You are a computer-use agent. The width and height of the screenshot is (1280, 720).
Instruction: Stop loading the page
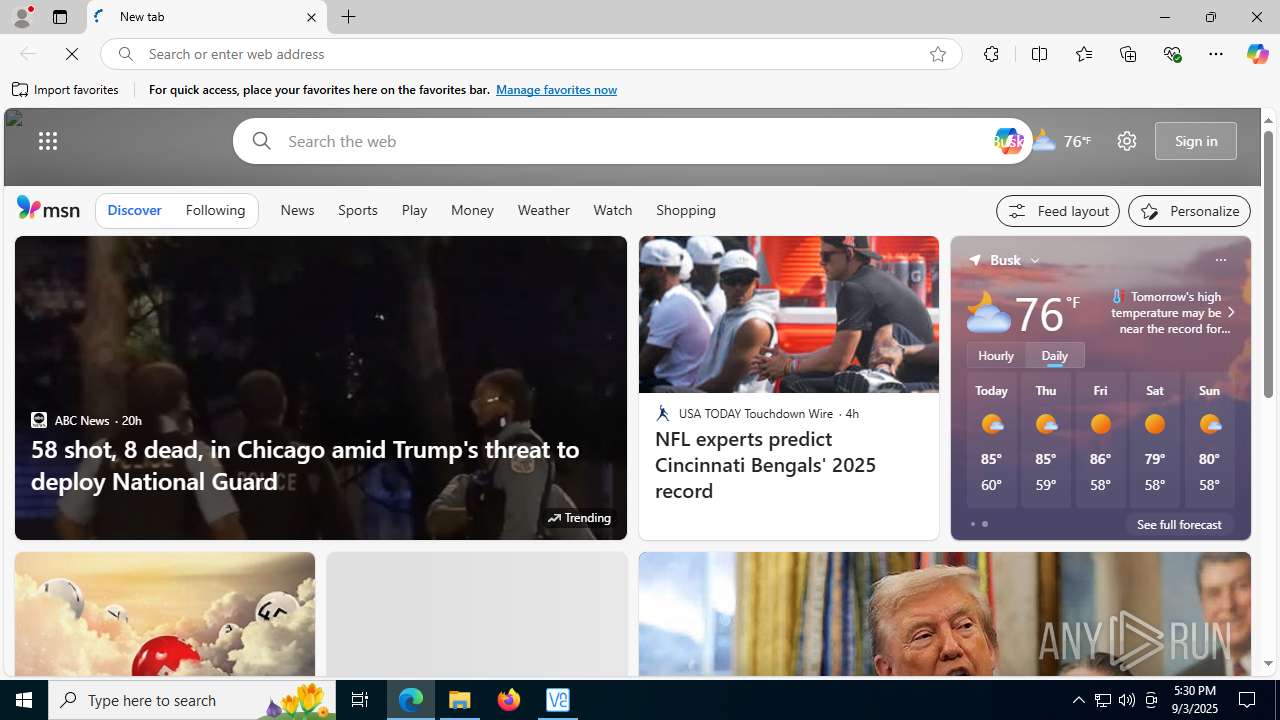pyautogui.click(x=72, y=54)
